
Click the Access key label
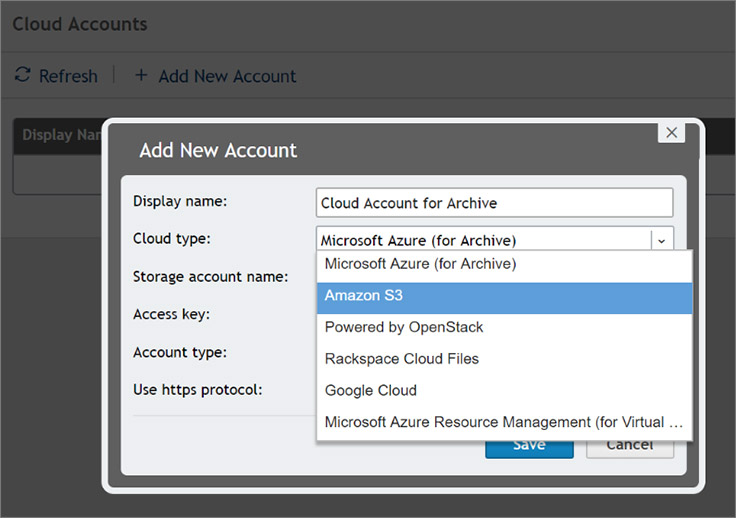pyautogui.click(x=171, y=314)
